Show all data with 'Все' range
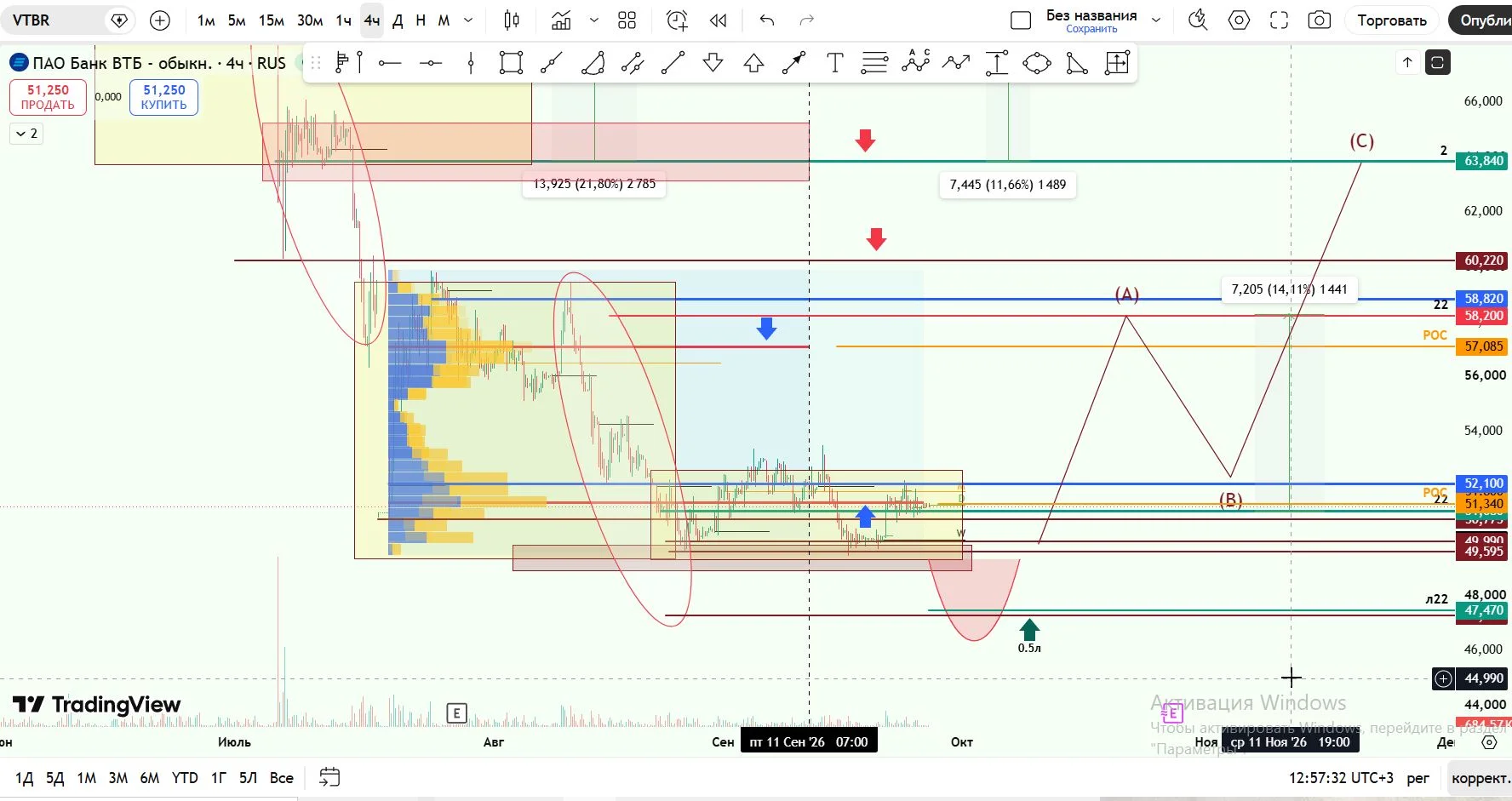Viewport: 1512px width, 801px height. click(282, 778)
